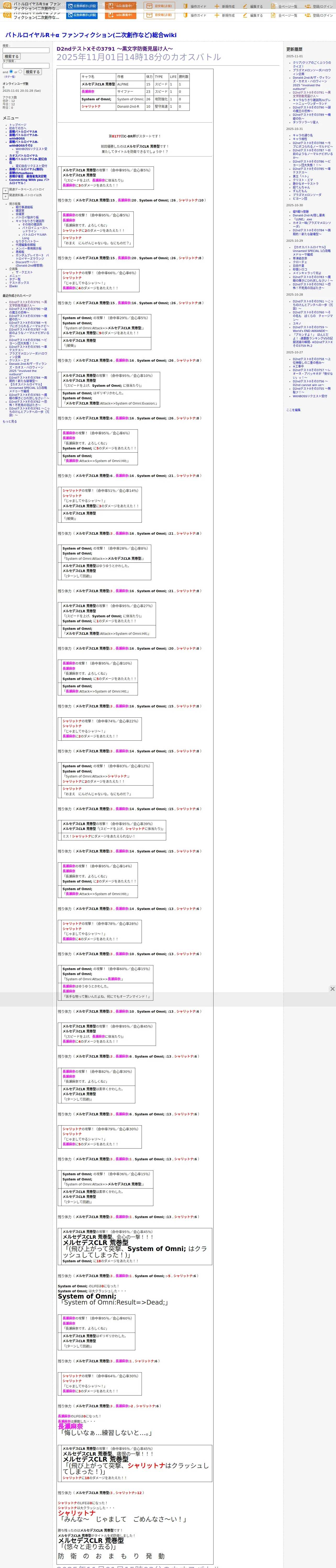Focus the 検索 keyword input field
336x1568 pixels.
[x=26, y=50]
